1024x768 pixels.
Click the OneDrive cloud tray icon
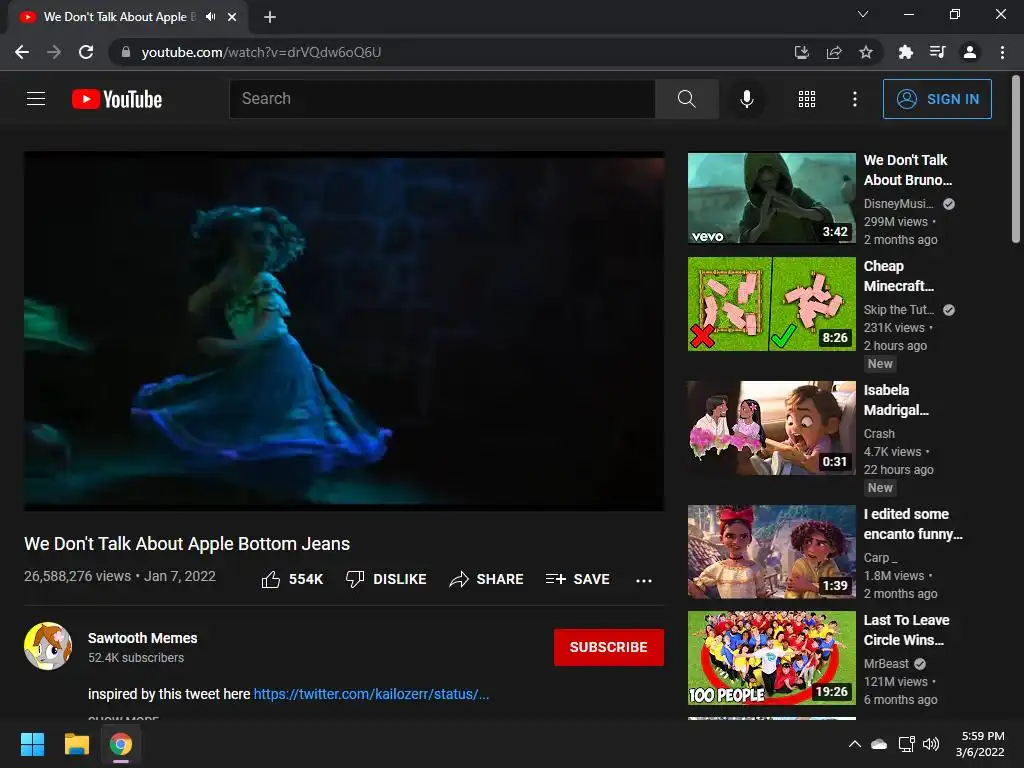pos(880,744)
